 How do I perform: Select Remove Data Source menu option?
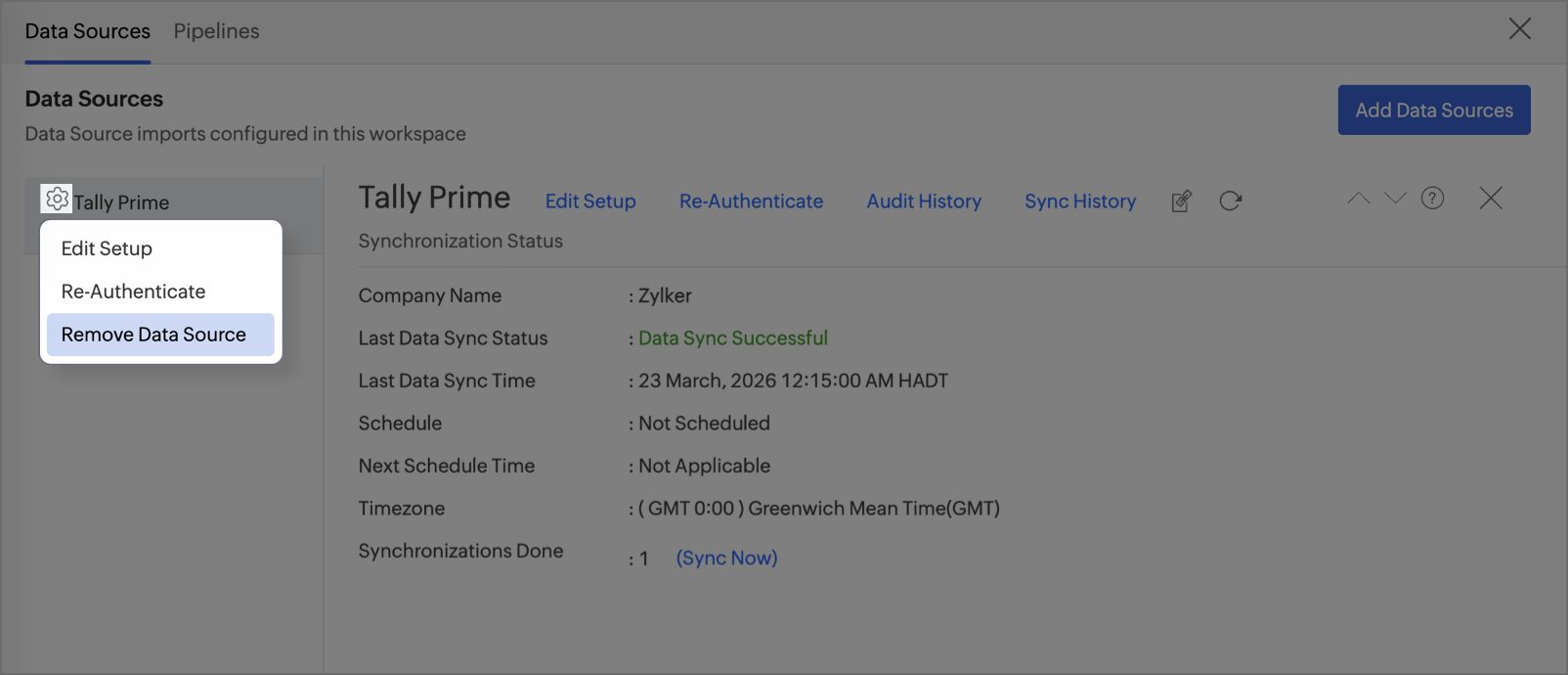[153, 335]
